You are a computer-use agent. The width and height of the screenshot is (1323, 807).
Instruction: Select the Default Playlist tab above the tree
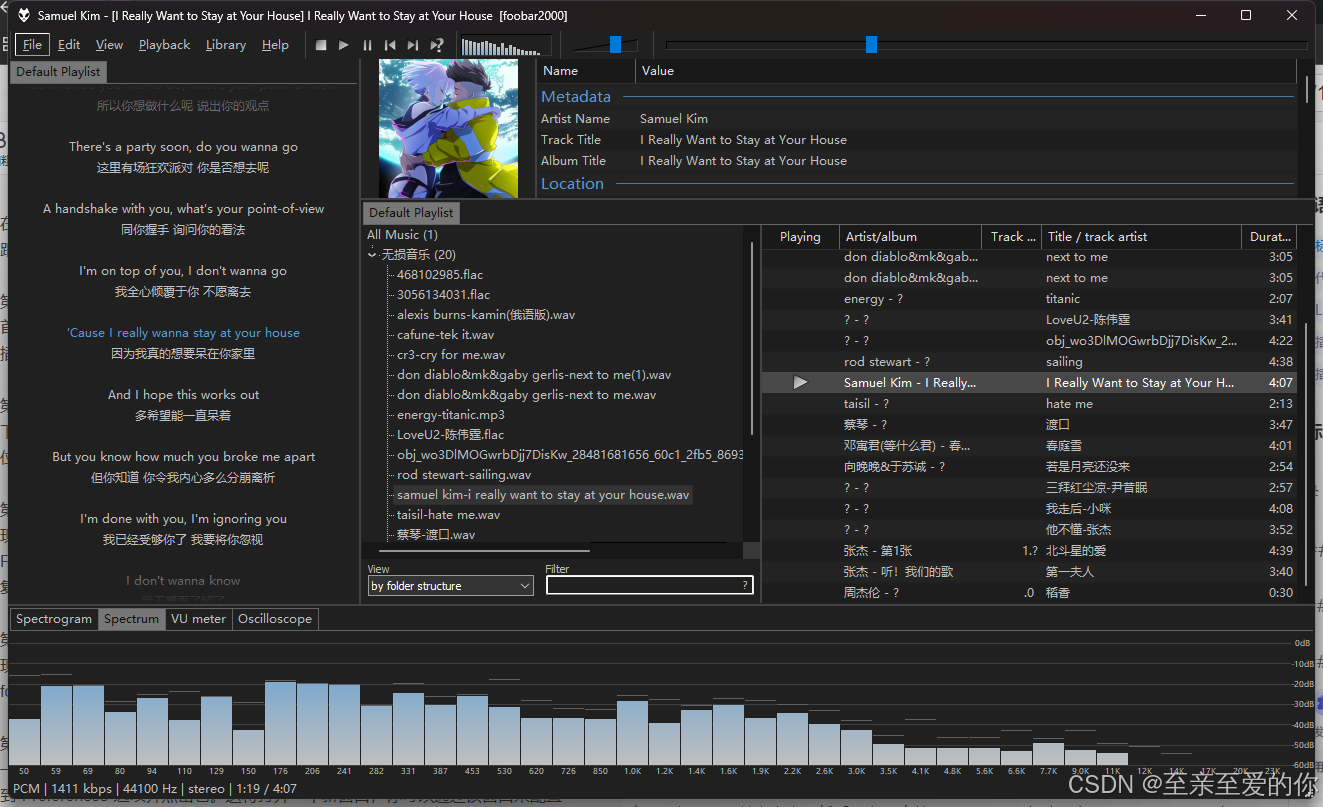click(x=410, y=212)
